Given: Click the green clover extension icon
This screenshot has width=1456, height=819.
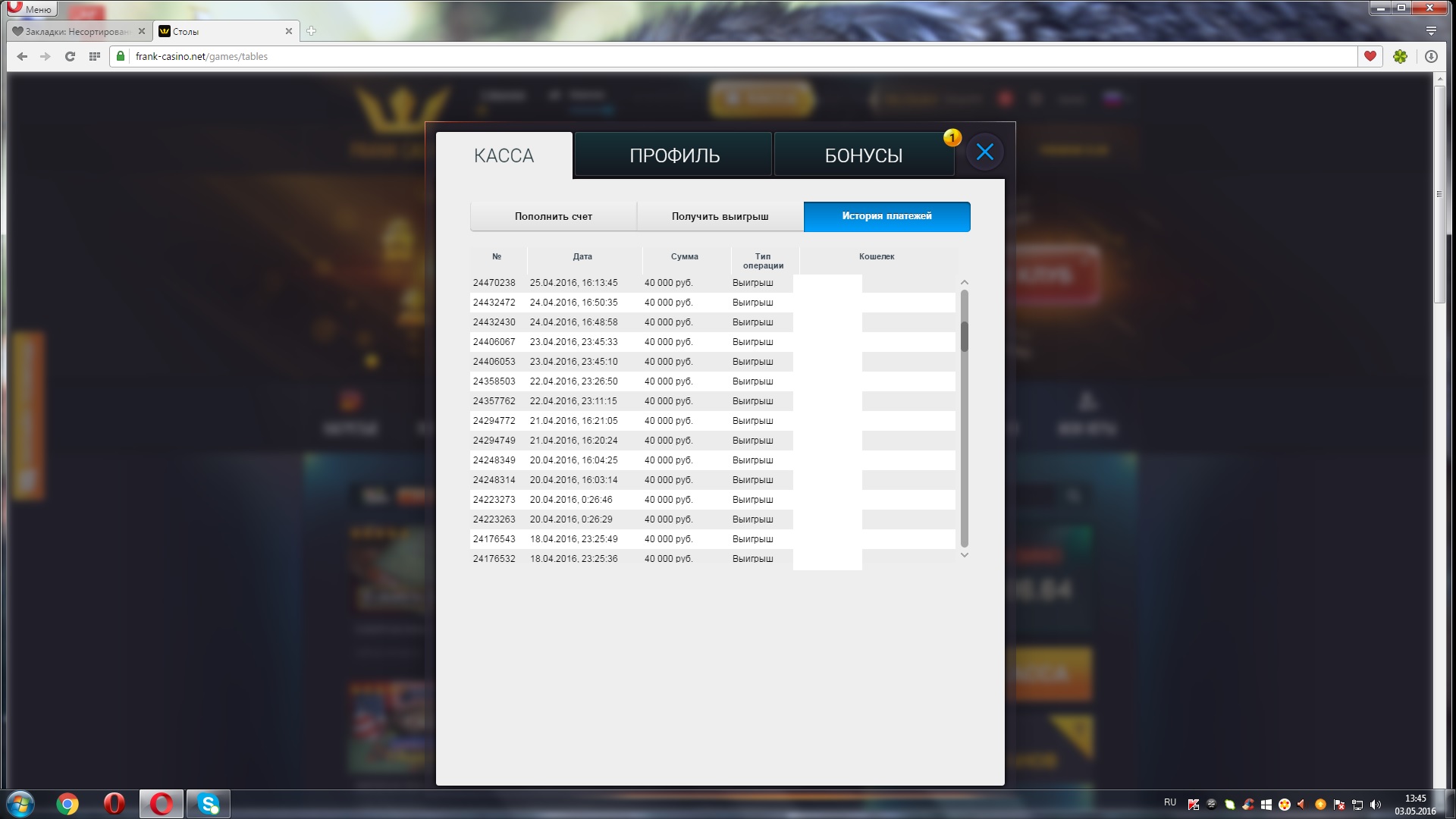Looking at the screenshot, I should pos(1400,56).
